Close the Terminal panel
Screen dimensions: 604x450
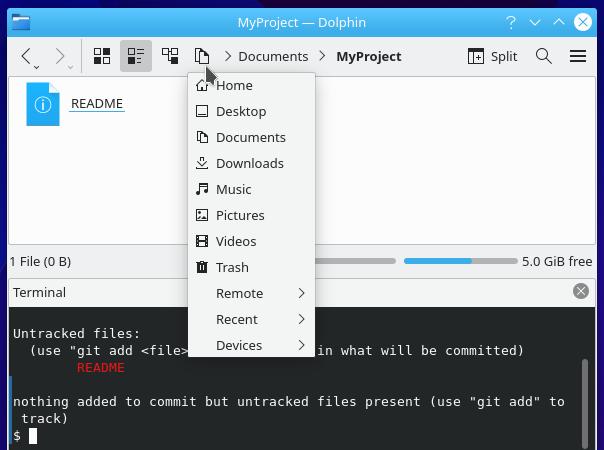pos(581,291)
